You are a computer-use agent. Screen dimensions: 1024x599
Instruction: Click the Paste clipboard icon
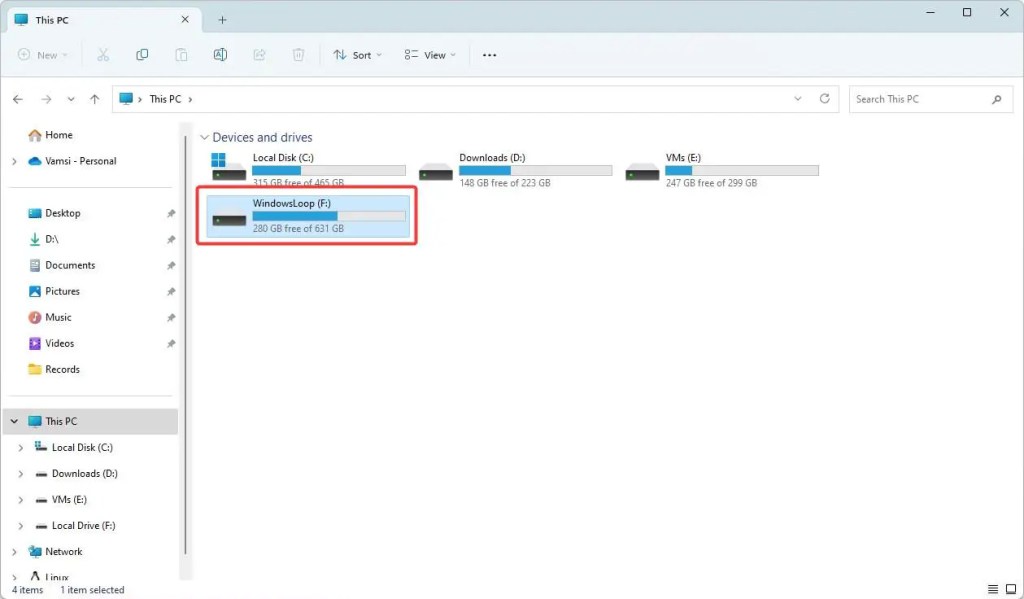pyautogui.click(x=181, y=55)
